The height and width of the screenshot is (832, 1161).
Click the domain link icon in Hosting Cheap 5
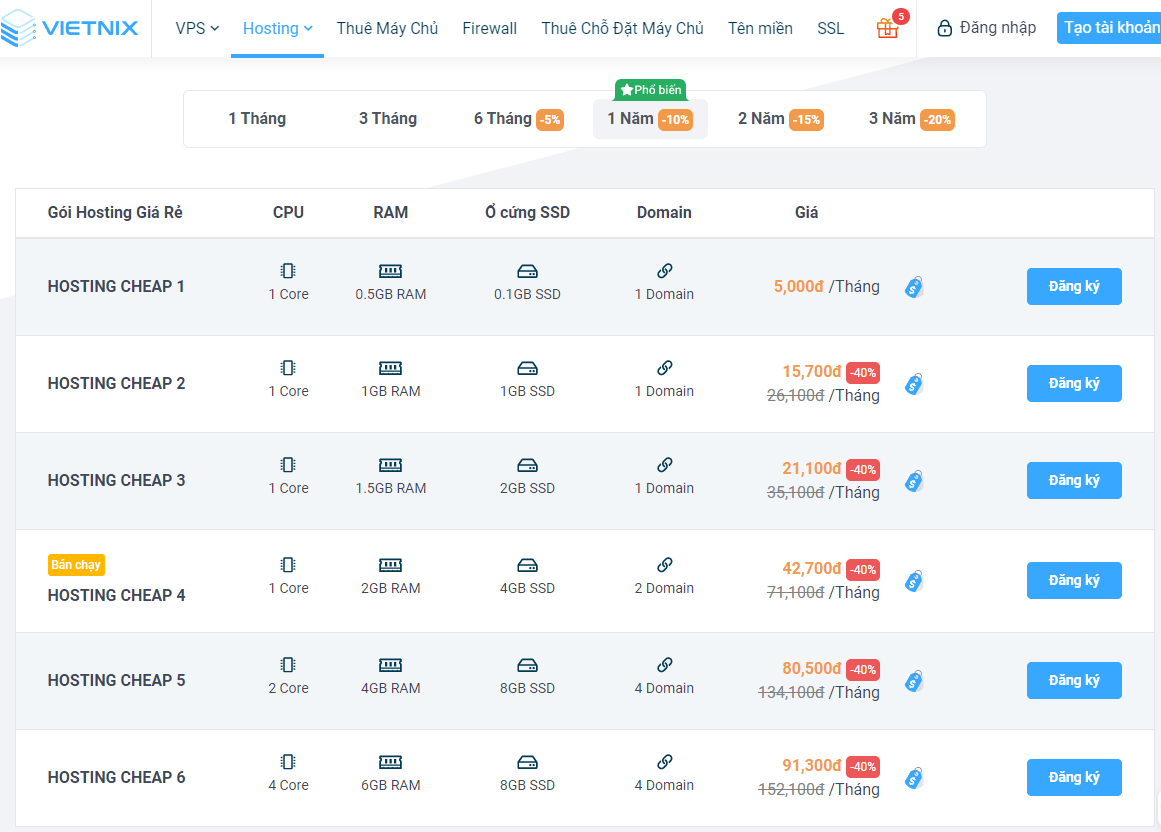pyautogui.click(x=664, y=664)
